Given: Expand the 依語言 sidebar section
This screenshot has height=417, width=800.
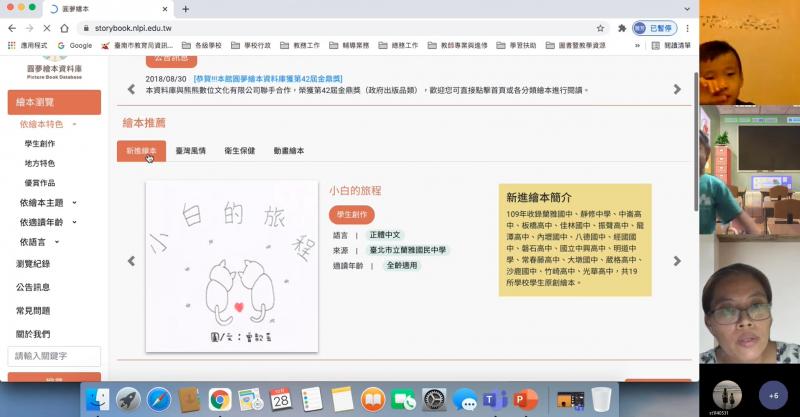Looking at the screenshot, I should pyautogui.click(x=39, y=242).
